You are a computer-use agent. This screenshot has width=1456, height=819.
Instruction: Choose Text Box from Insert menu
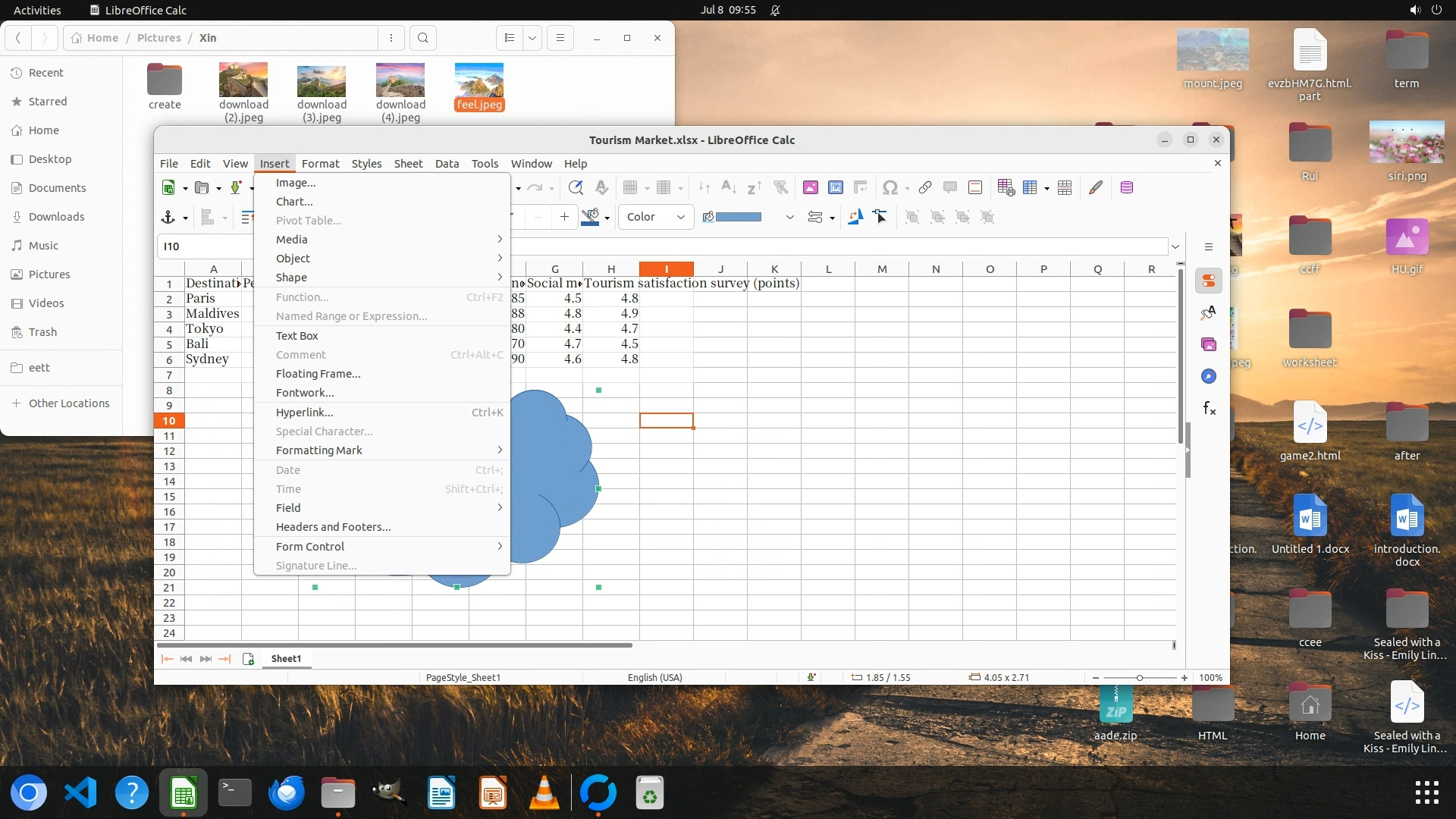coord(297,336)
